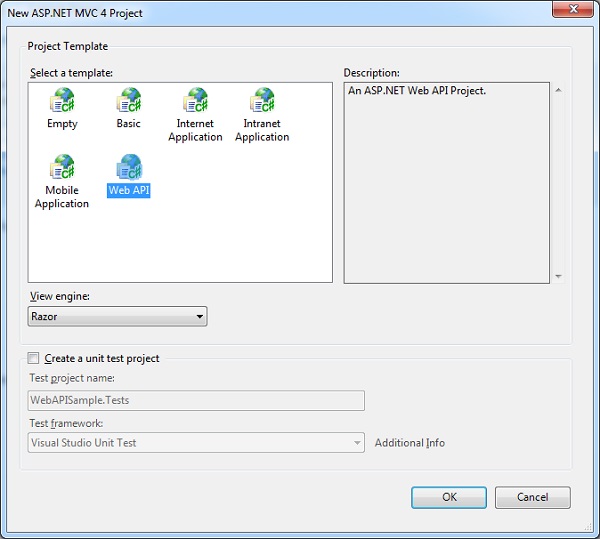Select the Basic template icon

[x=129, y=100]
